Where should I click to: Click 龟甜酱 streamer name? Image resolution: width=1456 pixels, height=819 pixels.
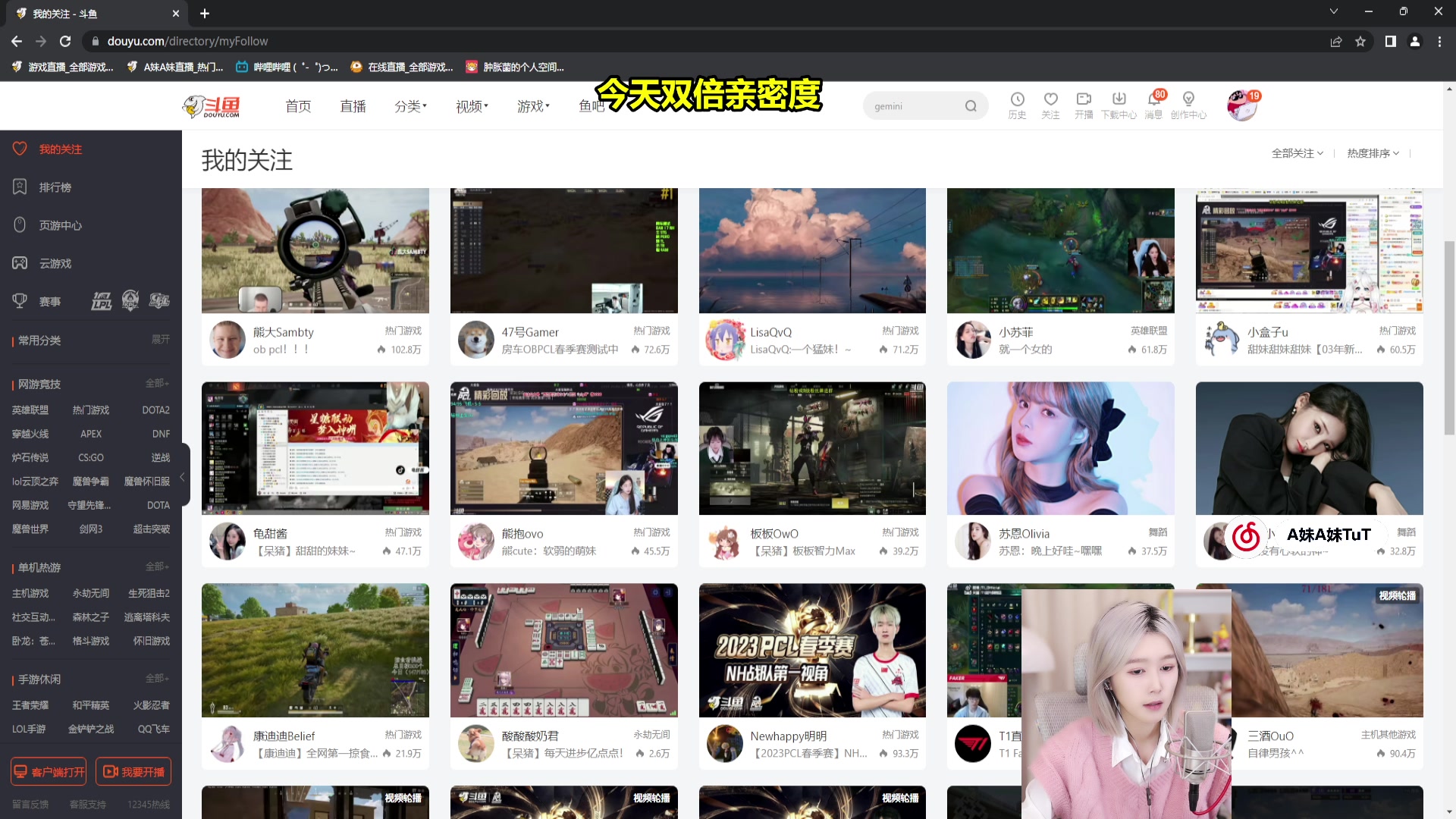pyautogui.click(x=270, y=534)
